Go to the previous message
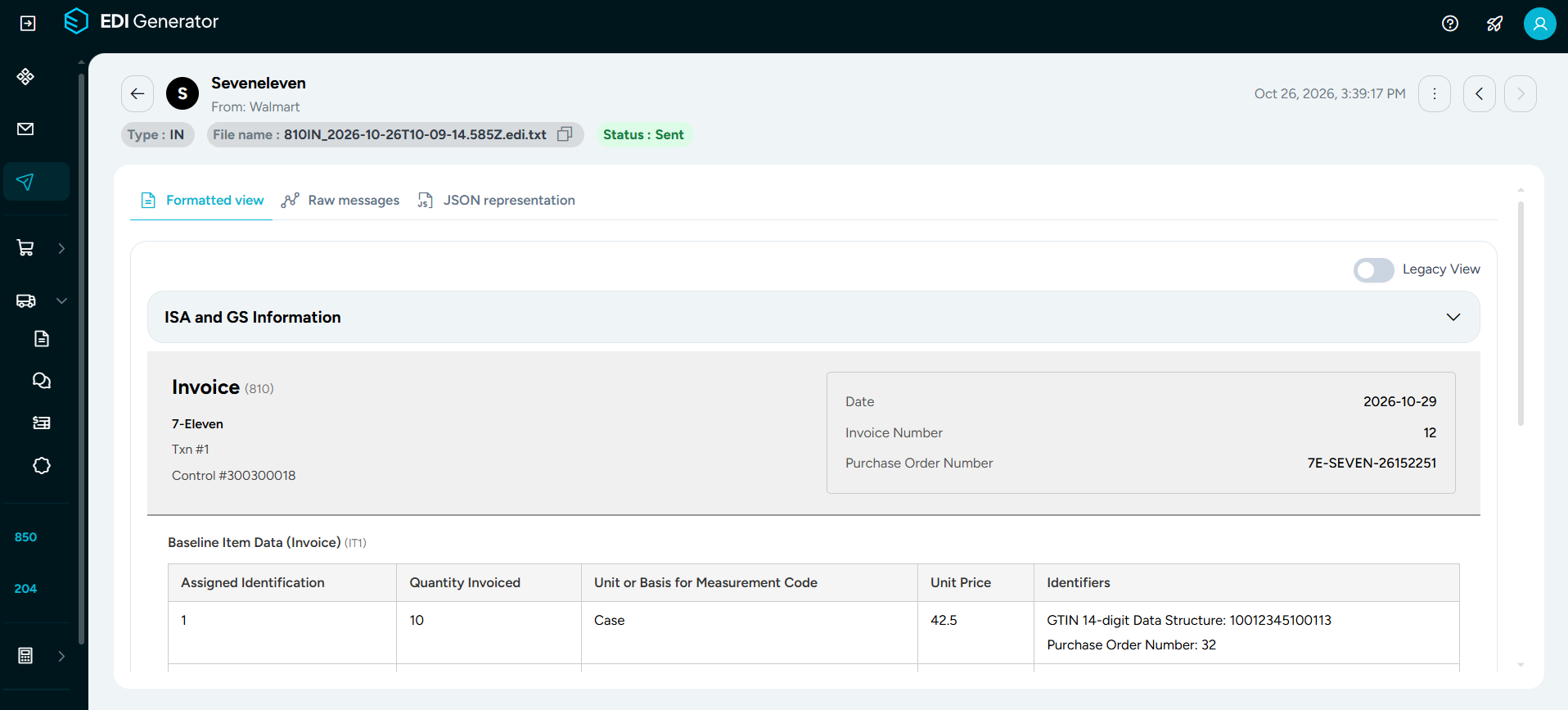 1480,93
